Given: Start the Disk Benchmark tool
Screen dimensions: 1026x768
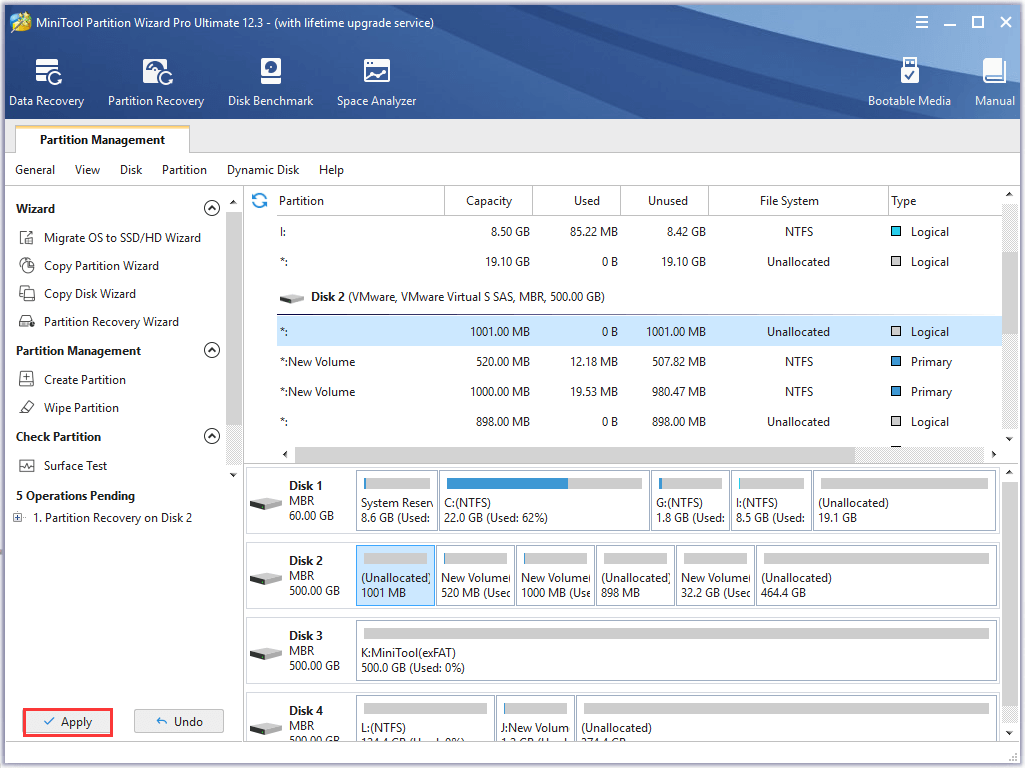Looking at the screenshot, I should point(270,80).
